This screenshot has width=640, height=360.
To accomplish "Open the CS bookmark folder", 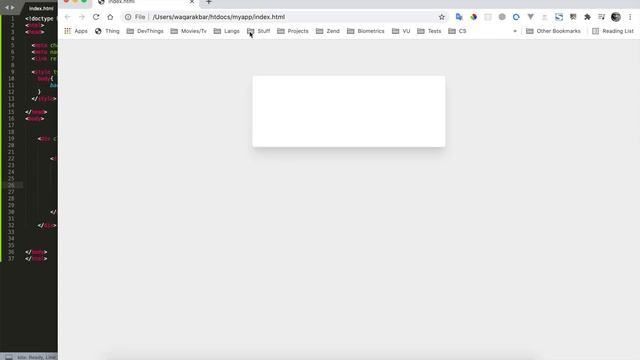I will 457,31.
